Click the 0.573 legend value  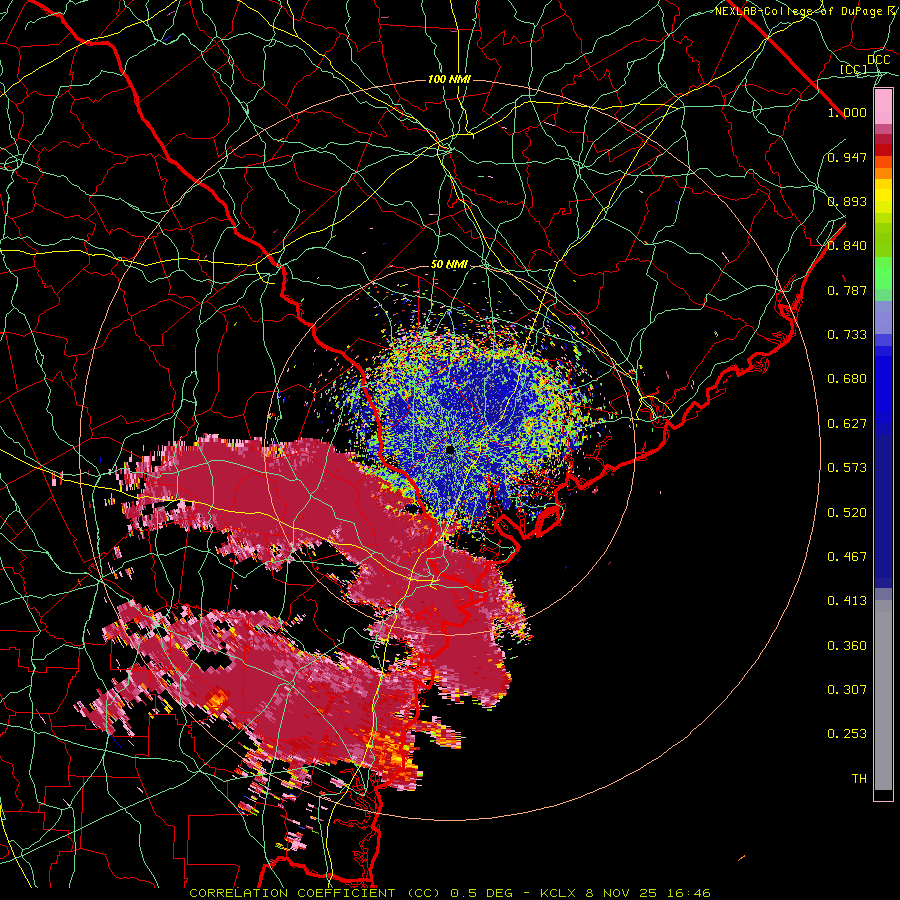point(847,468)
